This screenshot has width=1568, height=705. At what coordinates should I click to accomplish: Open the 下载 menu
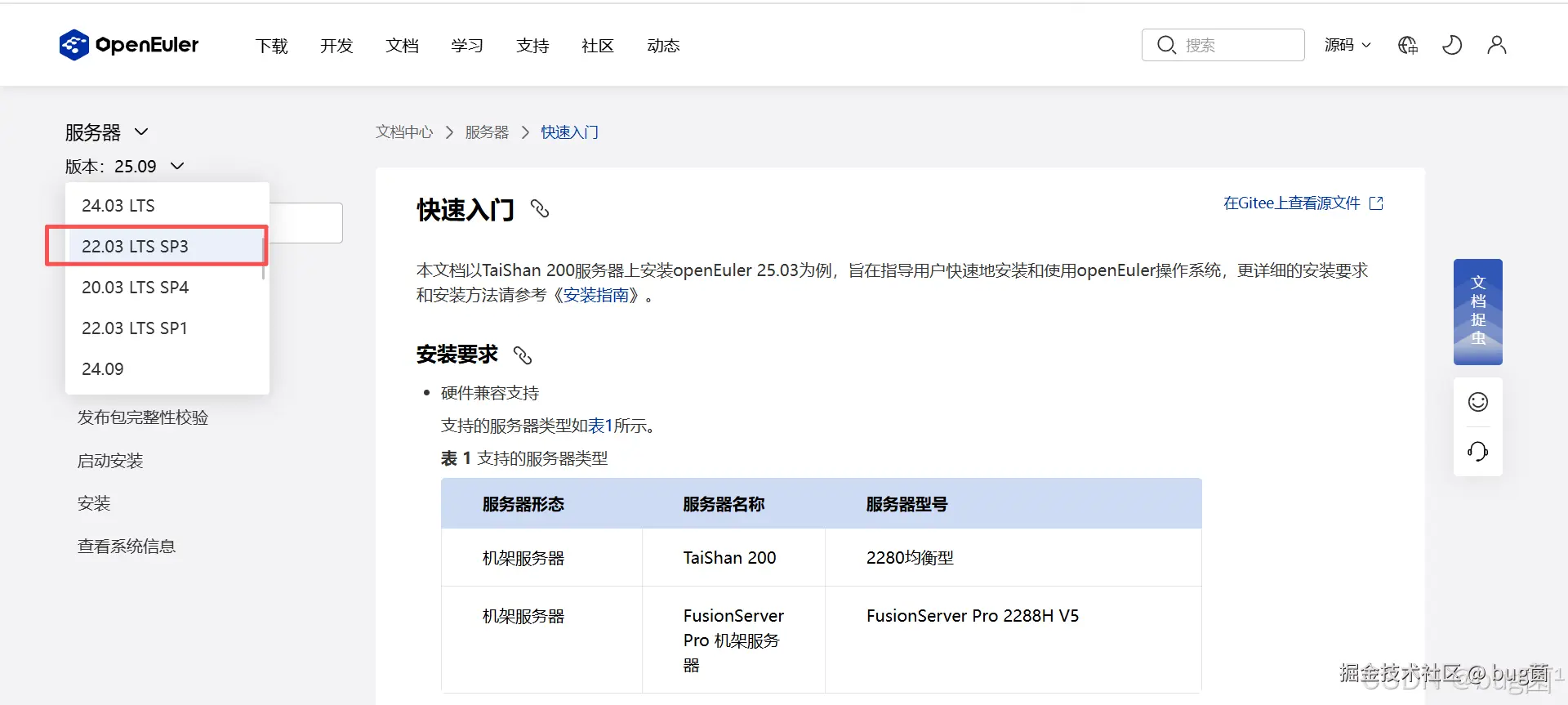point(271,46)
